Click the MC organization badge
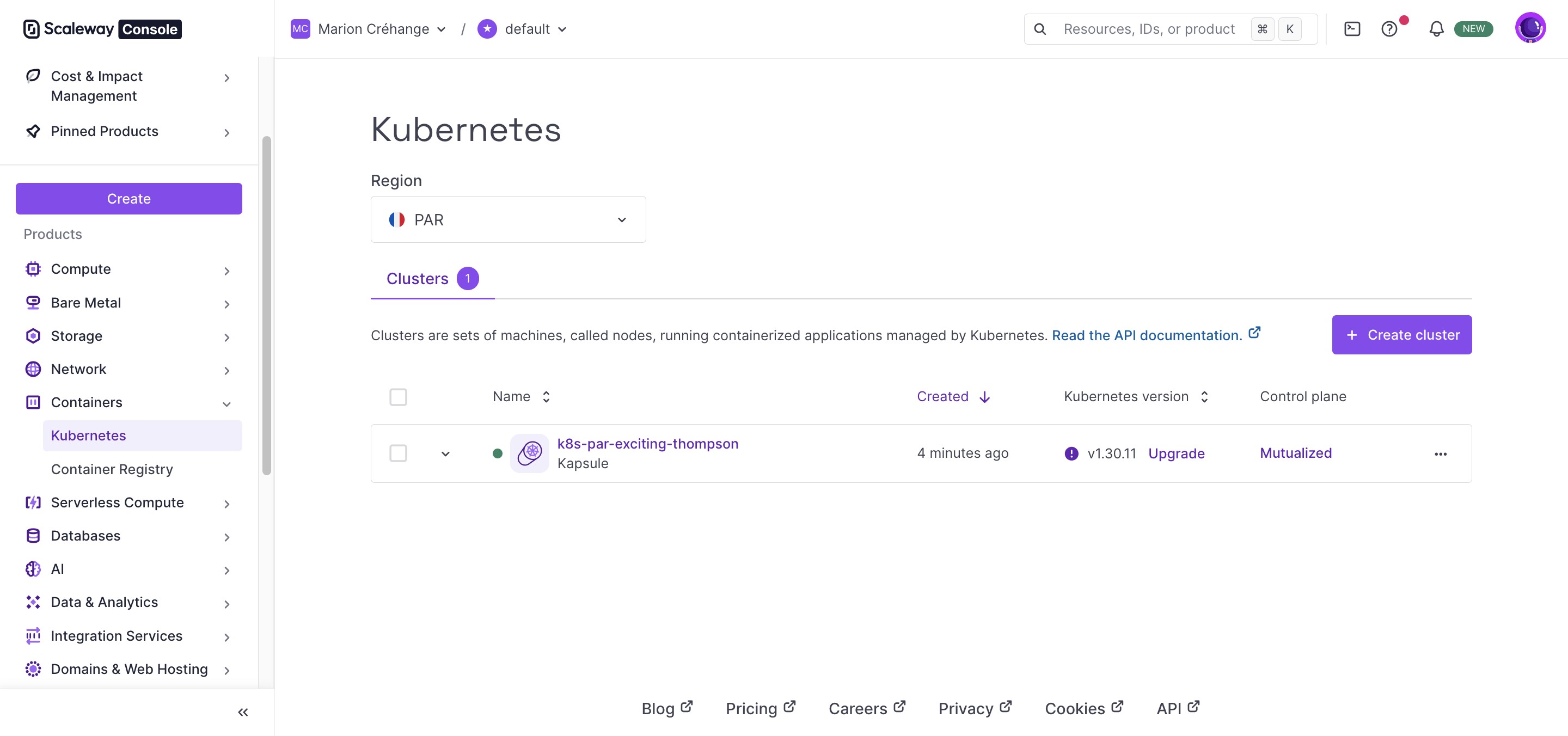This screenshot has width=1568, height=736. [x=300, y=29]
